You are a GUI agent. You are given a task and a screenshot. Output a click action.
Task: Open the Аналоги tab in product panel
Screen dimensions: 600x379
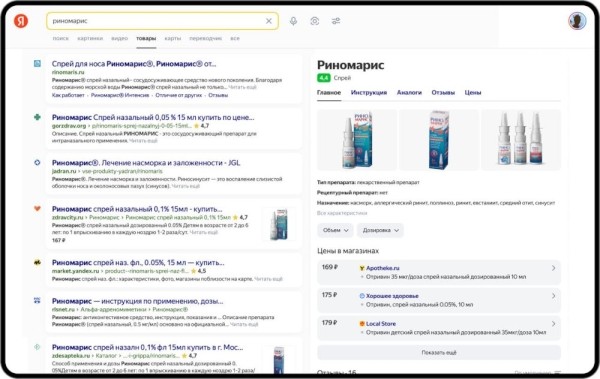pyautogui.click(x=409, y=93)
